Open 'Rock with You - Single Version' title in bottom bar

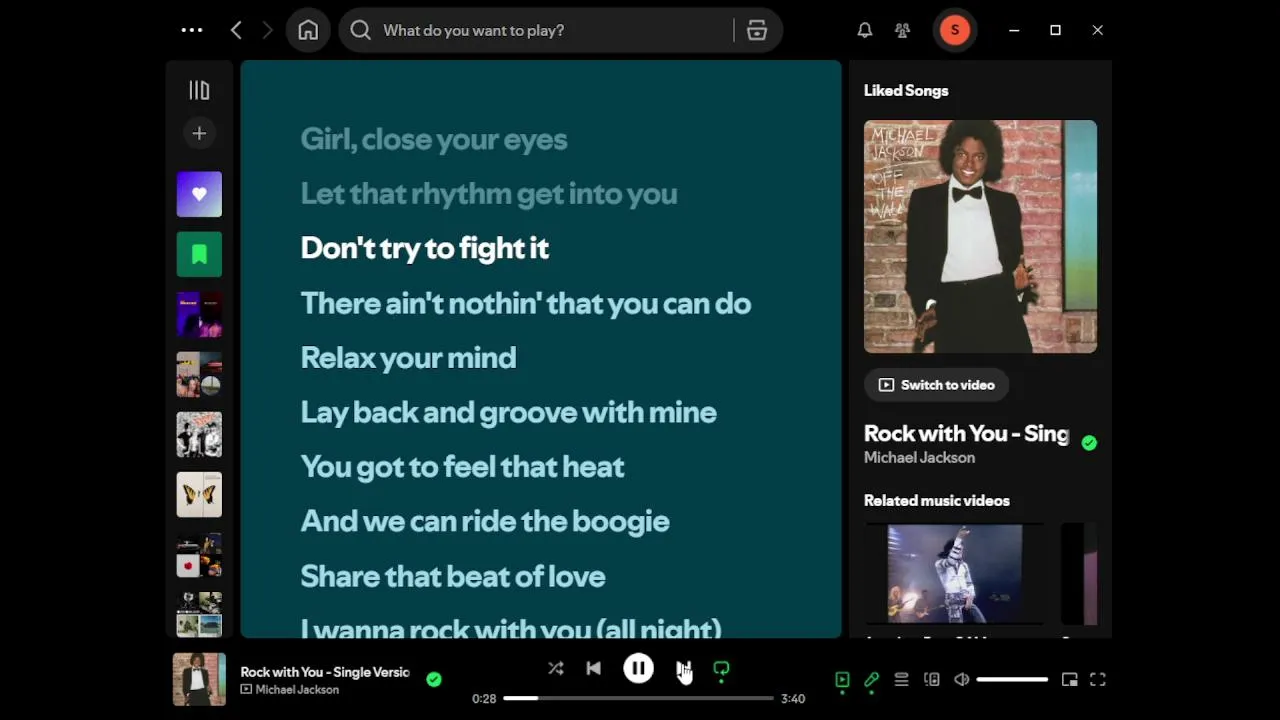(325, 672)
